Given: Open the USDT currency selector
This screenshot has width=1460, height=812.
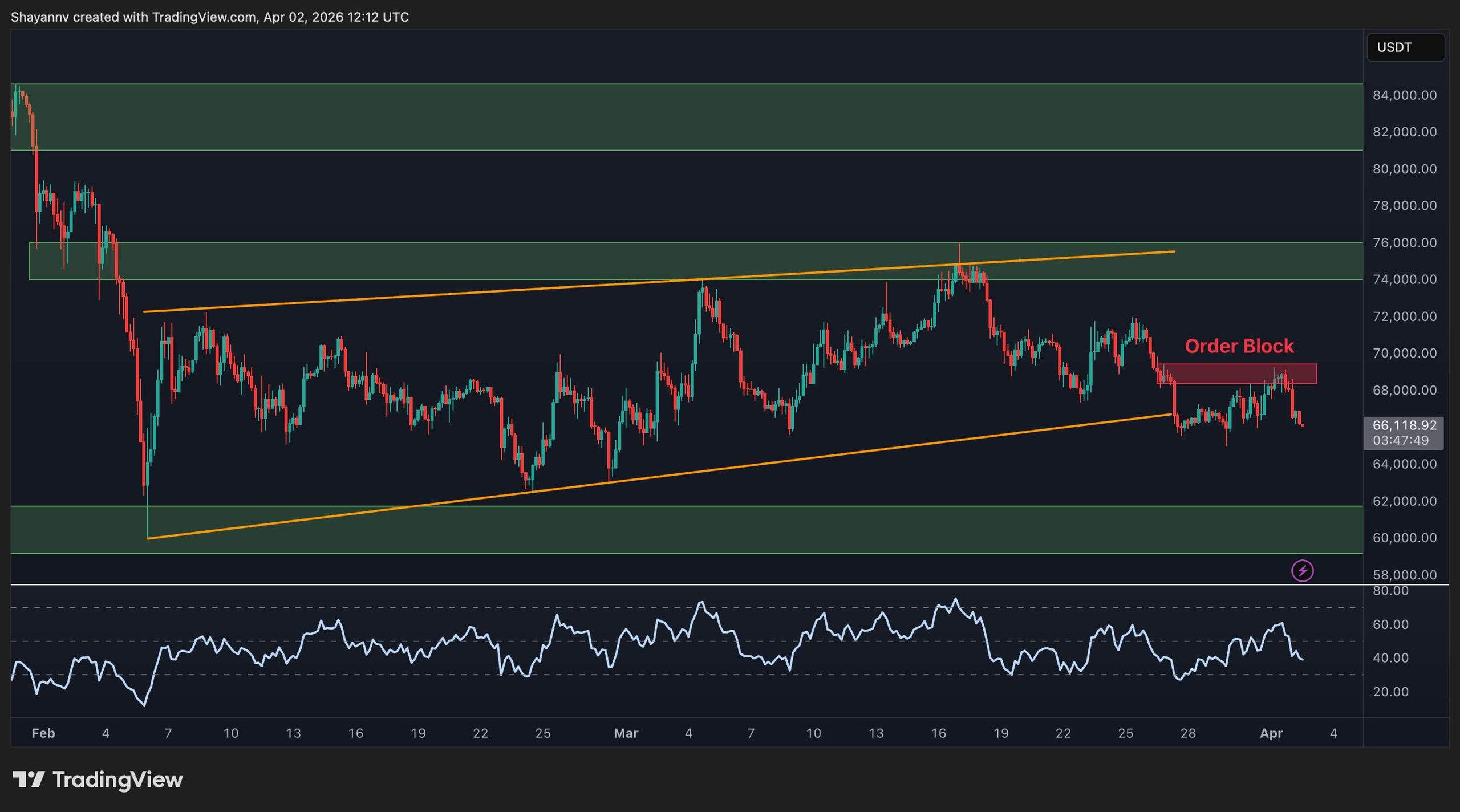Looking at the screenshot, I should coord(1405,47).
